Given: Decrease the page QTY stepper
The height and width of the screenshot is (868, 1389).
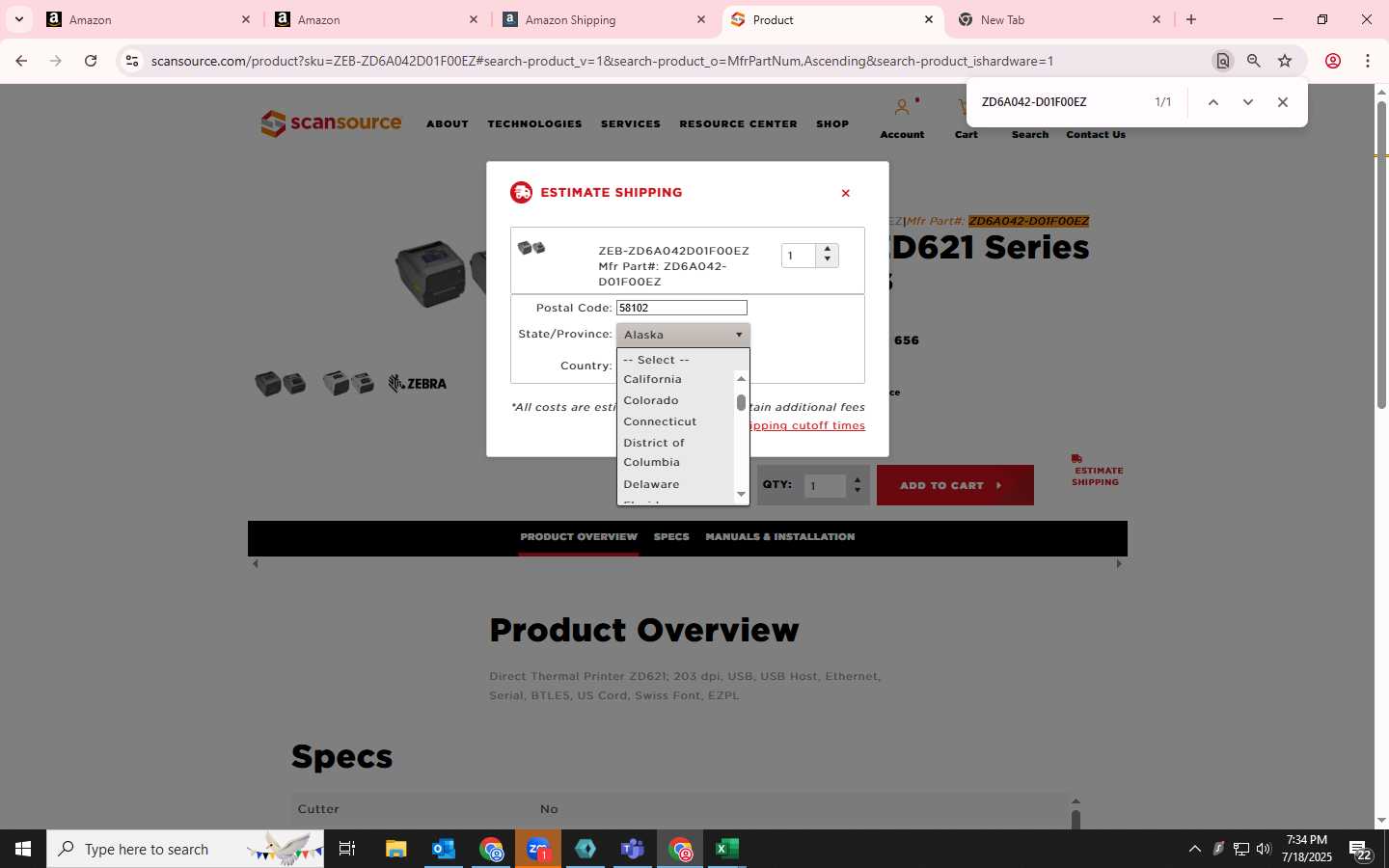Looking at the screenshot, I should click(x=858, y=491).
